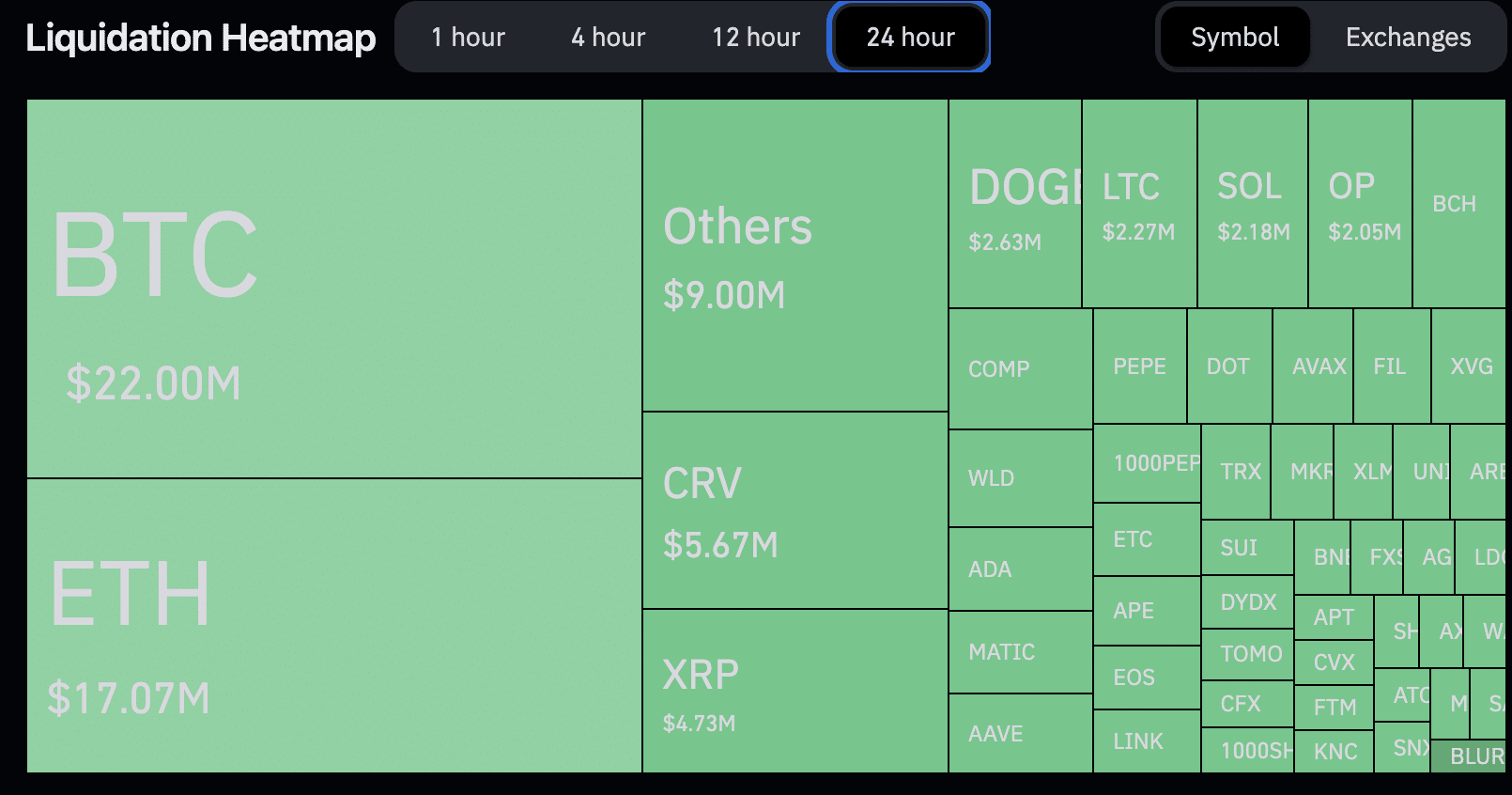The height and width of the screenshot is (795, 1512).
Task: Click the CRV $5.67M tile
Action: coord(795,510)
